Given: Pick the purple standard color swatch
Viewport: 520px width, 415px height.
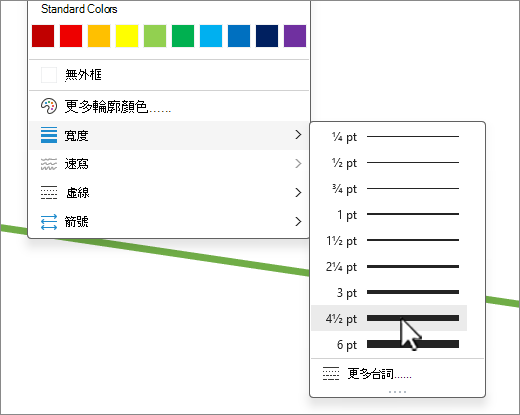Looking at the screenshot, I should click(295, 36).
